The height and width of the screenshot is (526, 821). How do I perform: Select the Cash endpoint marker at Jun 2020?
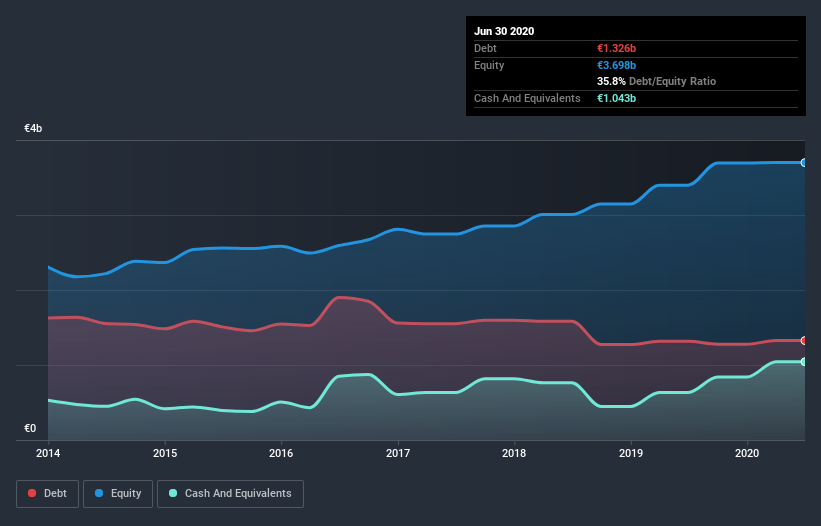pyautogui.click(x=804, y=362)
